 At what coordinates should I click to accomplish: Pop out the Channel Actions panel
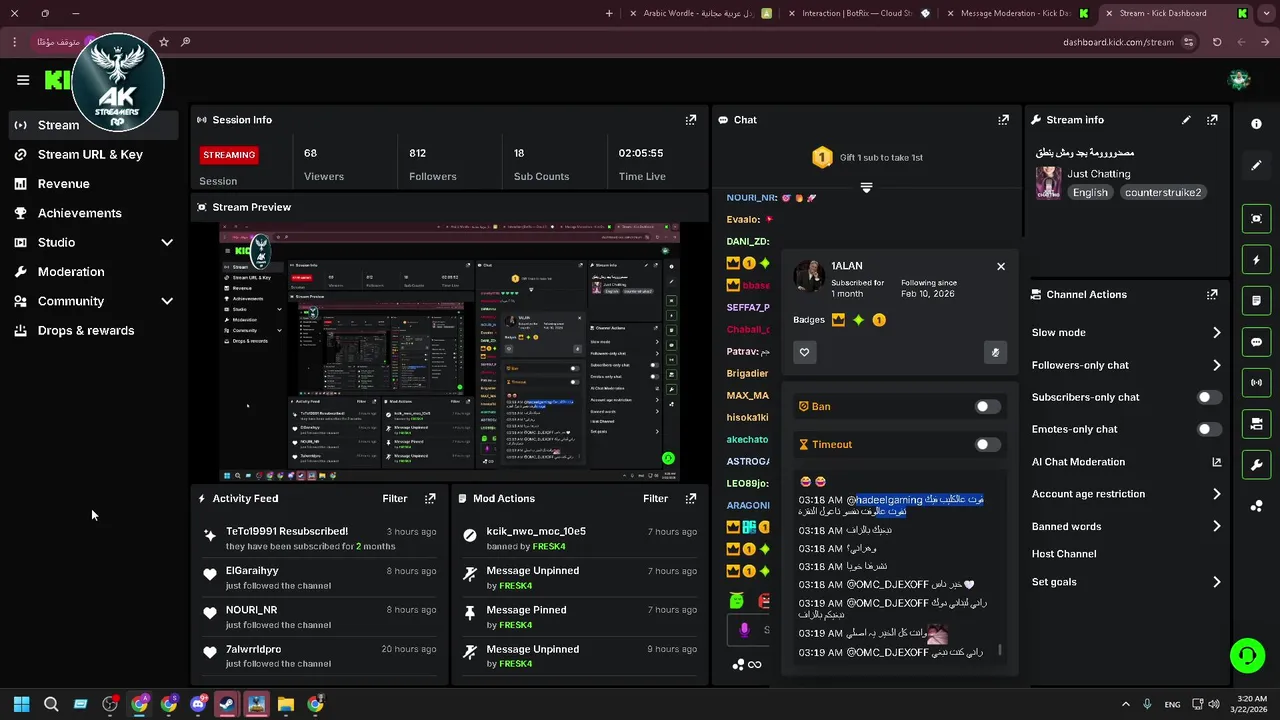click(1212, 294)
